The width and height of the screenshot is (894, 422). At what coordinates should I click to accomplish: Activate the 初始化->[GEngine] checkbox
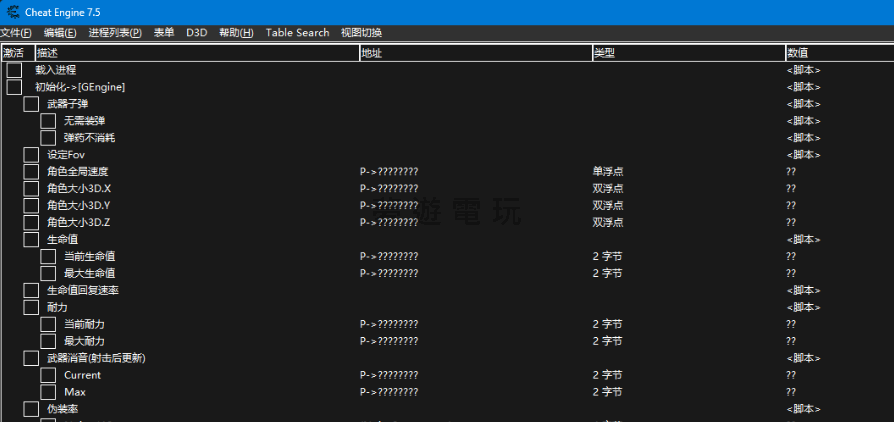(14, 87)
